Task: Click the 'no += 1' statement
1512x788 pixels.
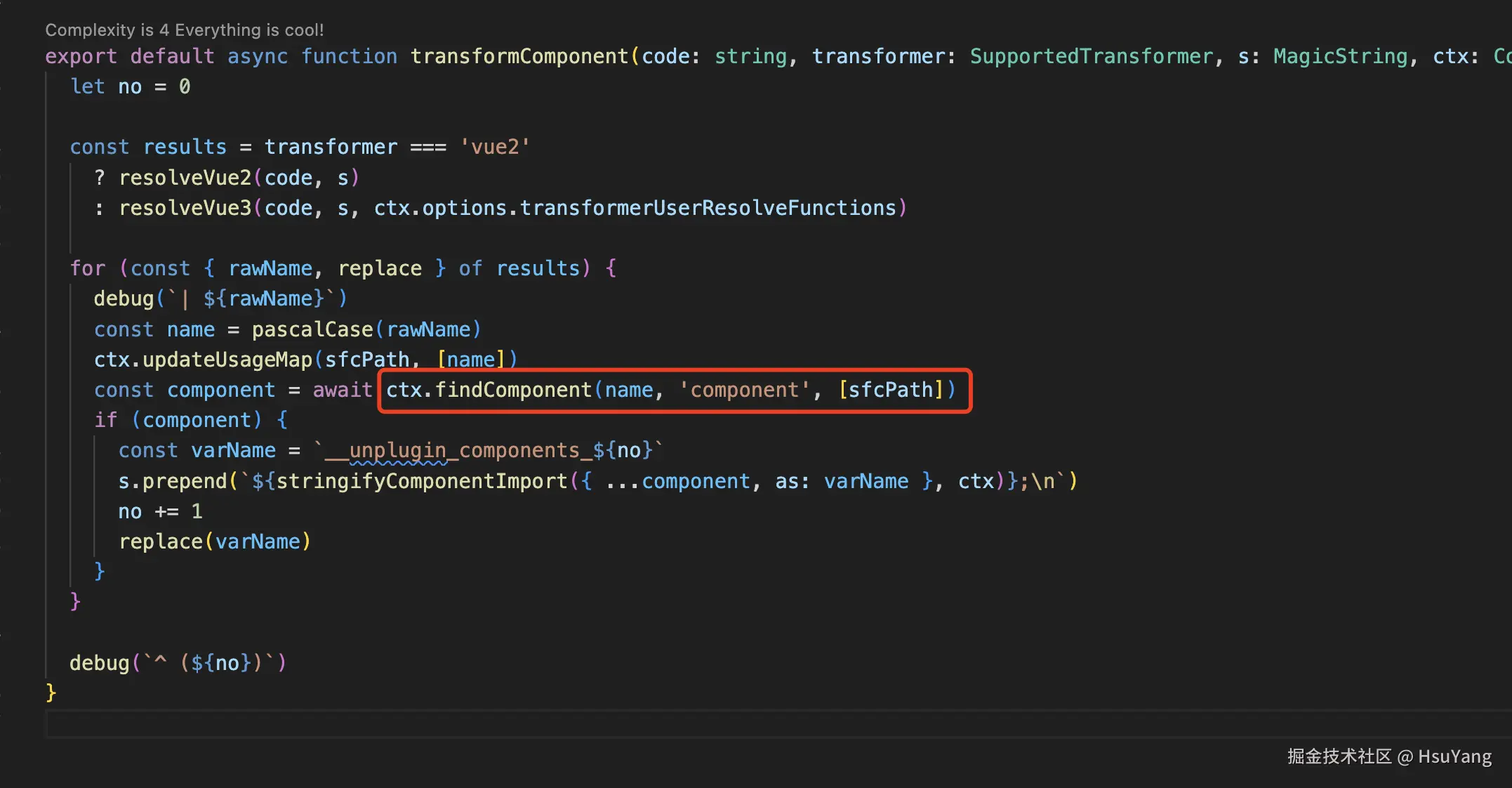Action: pos(160,511)
